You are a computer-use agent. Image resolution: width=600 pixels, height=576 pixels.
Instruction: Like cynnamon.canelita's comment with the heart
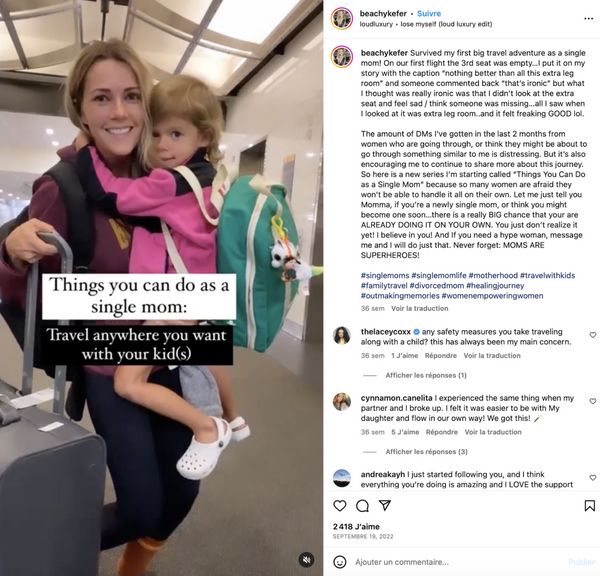click(x=593, y=401)
